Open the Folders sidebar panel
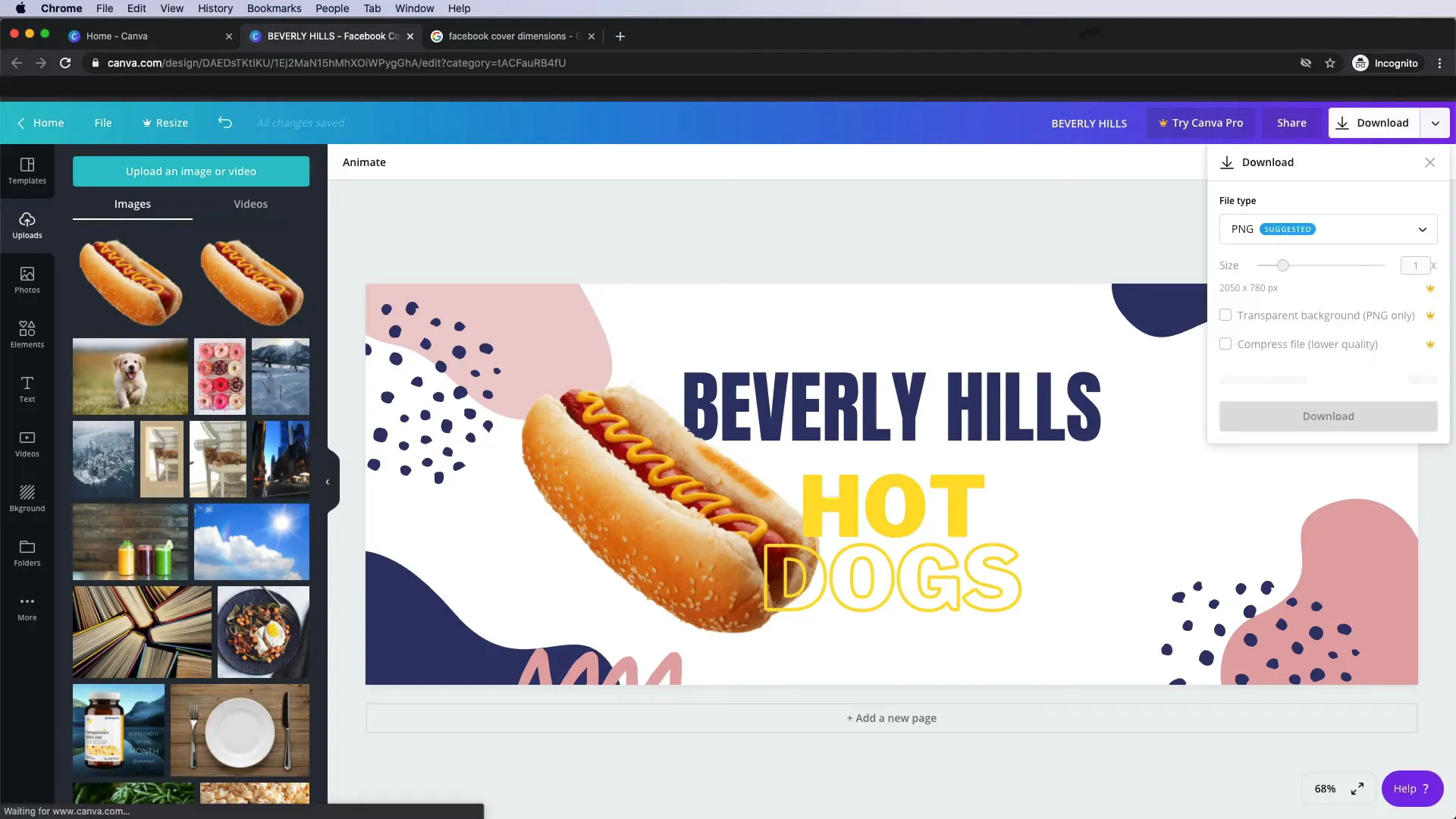The image size is (1456, 819). [x=27, y=554]
